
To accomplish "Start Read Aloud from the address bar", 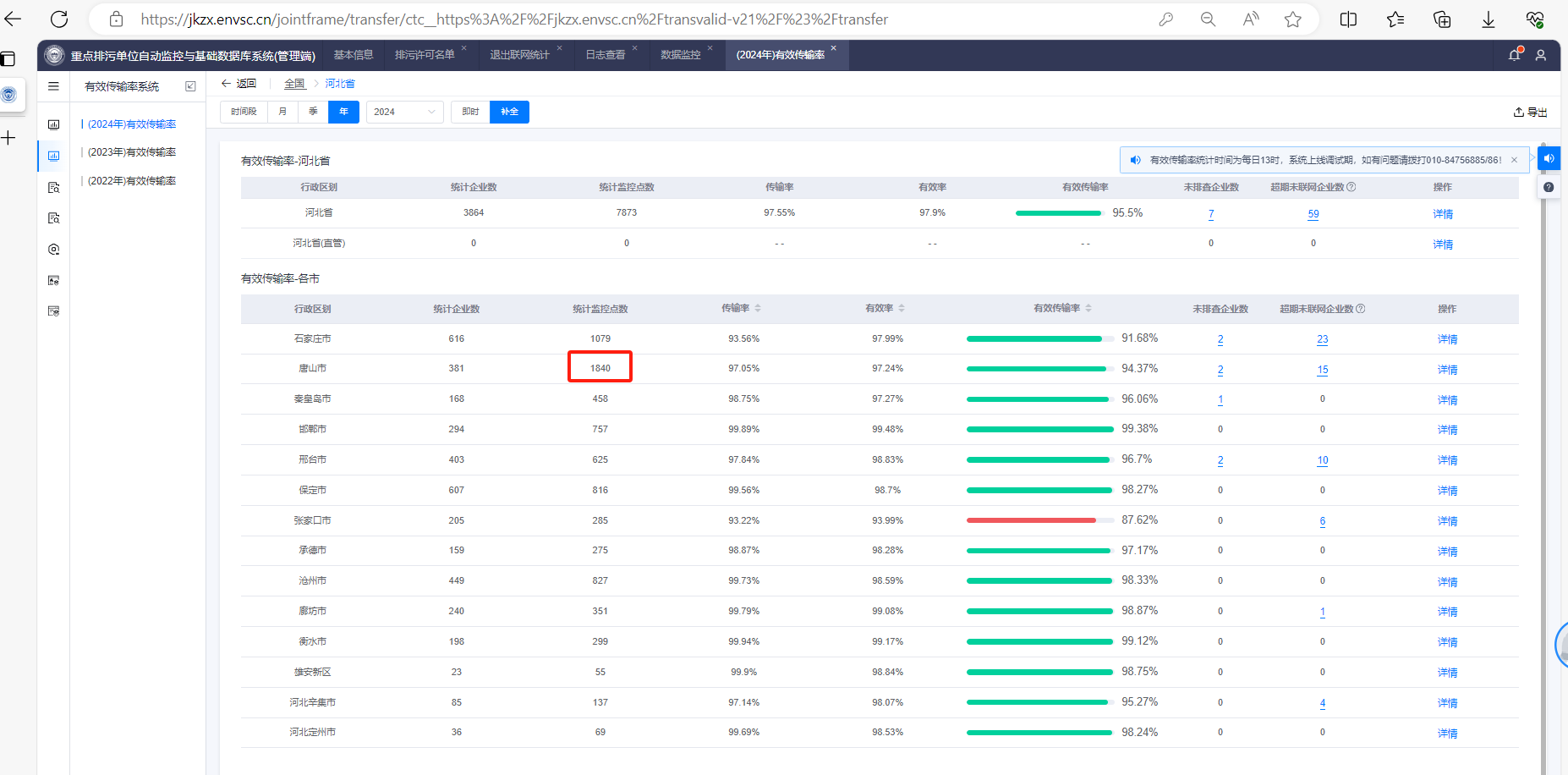I will point(1251,19).
